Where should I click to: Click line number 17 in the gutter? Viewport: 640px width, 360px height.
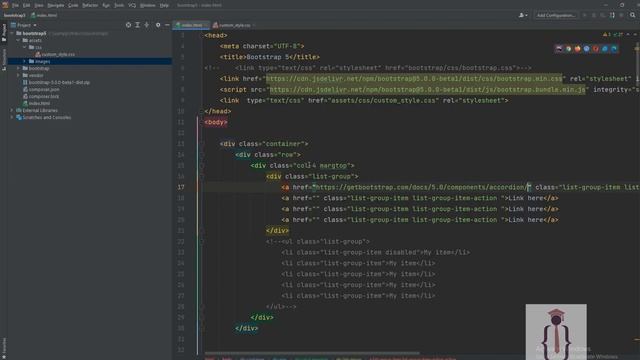pos(180,187)
